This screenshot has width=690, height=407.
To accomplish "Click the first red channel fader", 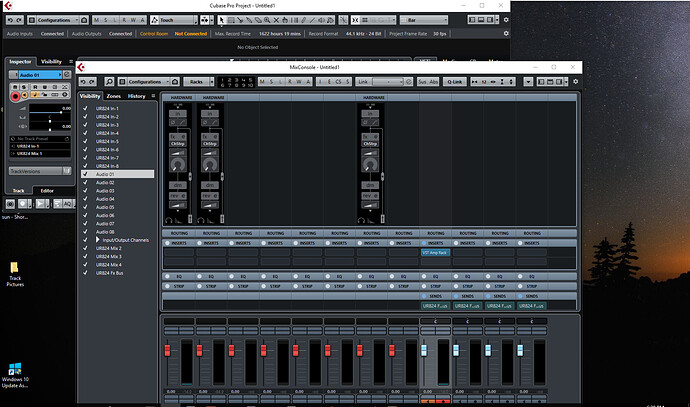I will pos(167,350).
